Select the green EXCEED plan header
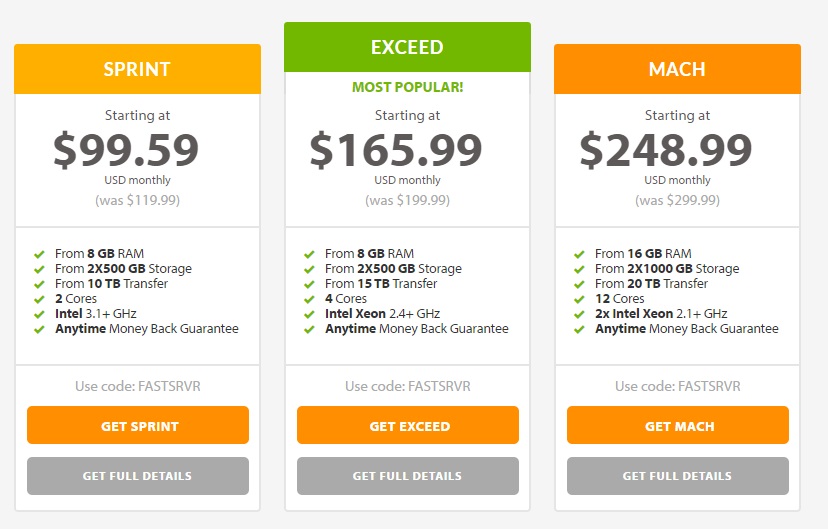This screenshot has width=828, height=529. point(407,47)
